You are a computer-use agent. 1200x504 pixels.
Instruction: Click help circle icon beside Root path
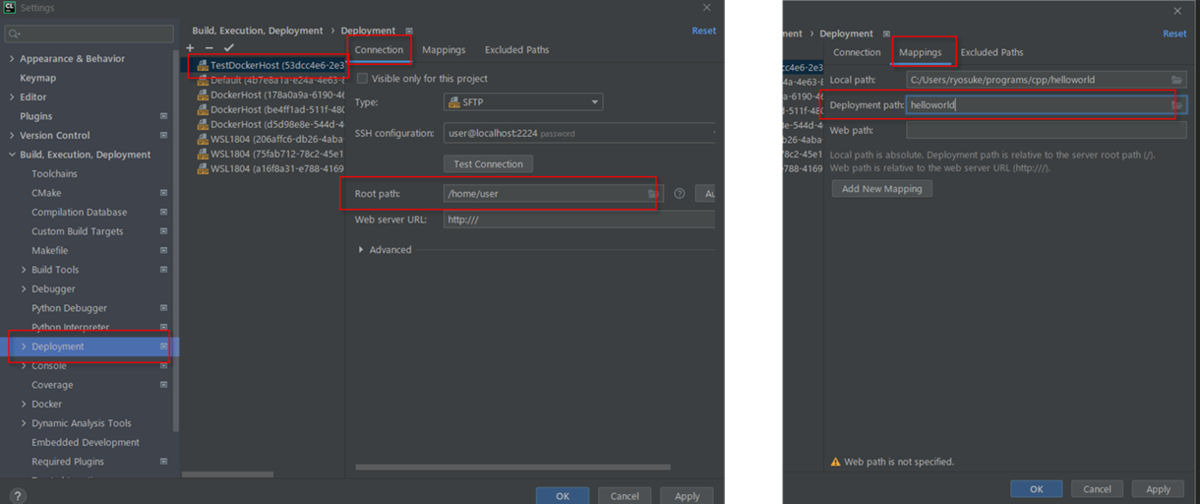point(680,193)
